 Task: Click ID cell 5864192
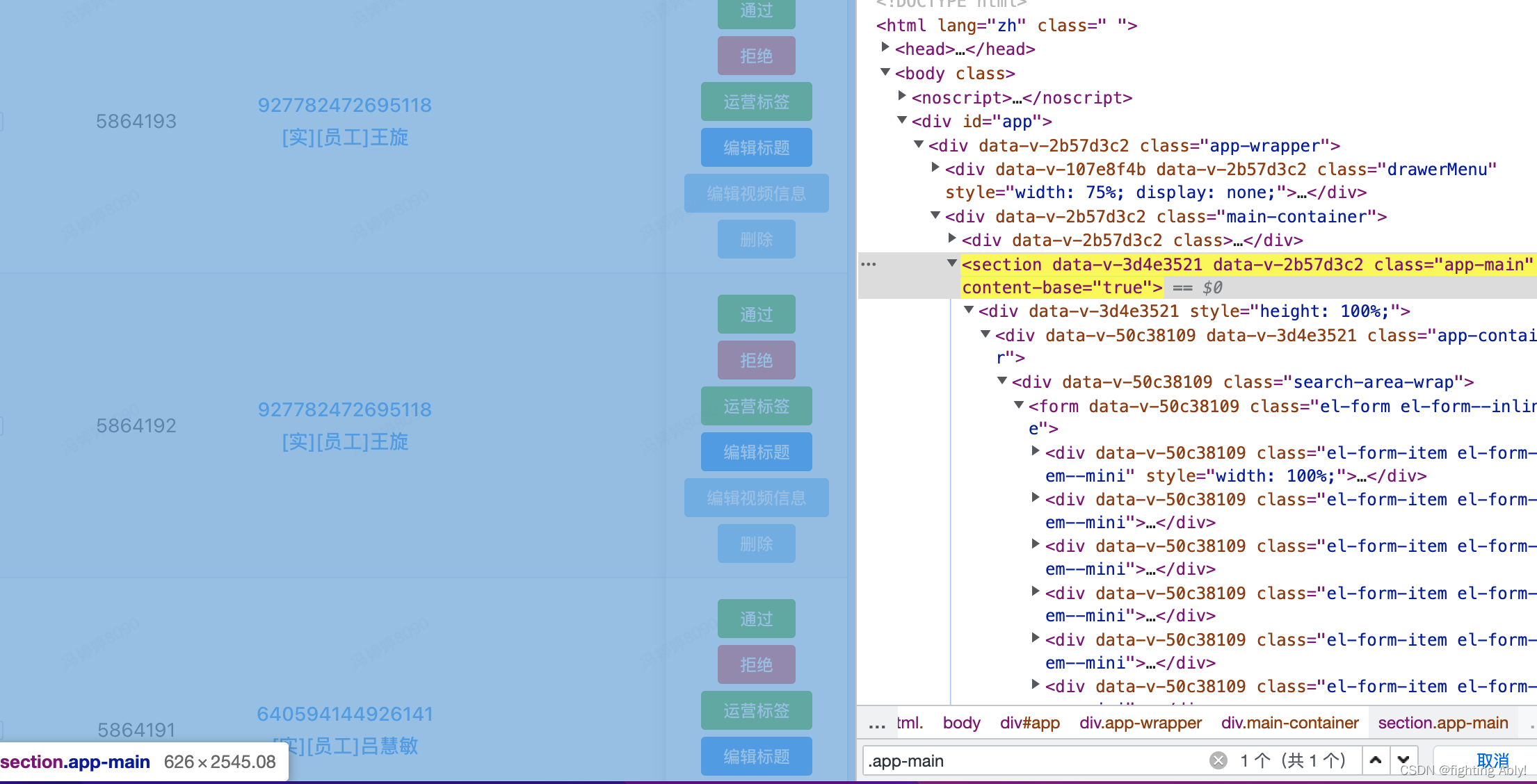(136, 425)
